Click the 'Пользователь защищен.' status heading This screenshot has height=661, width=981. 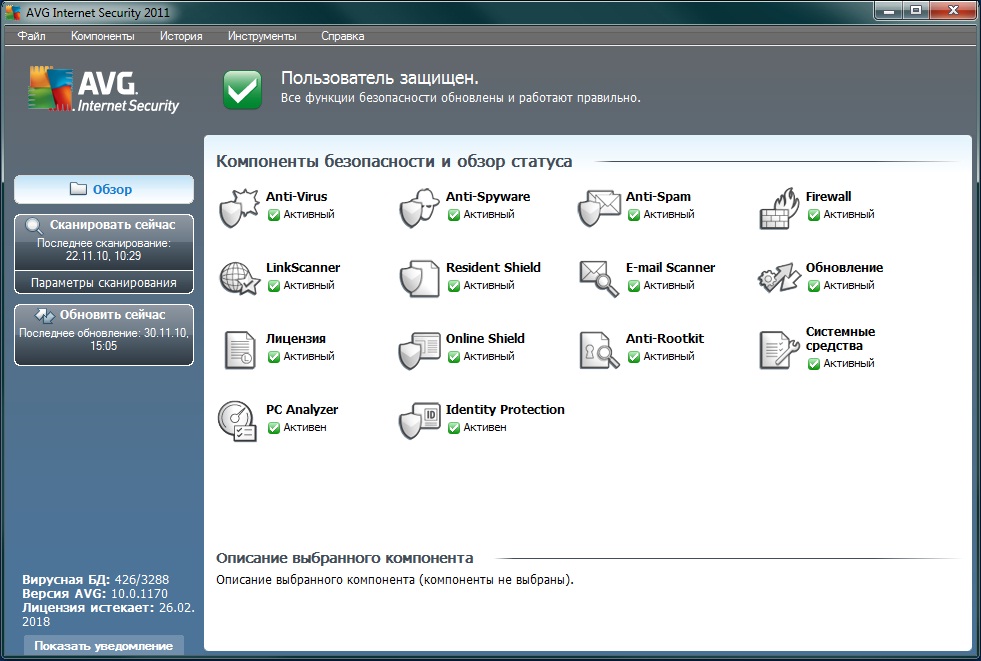(x=380, y=78)
